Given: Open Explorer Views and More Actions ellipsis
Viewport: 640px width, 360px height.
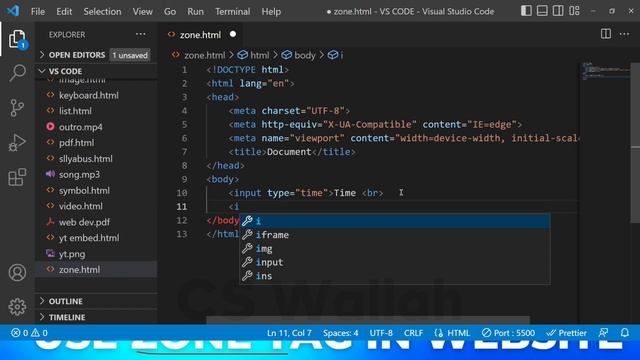Looking at the screenshot, I should click(140, 34).
